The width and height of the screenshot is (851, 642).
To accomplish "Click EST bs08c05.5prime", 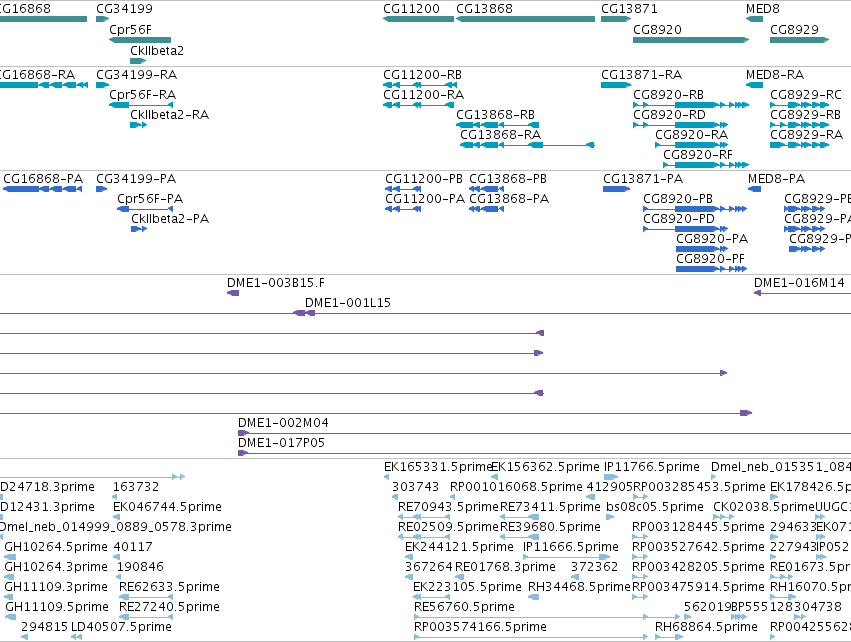I will click(x=610, y=517).
